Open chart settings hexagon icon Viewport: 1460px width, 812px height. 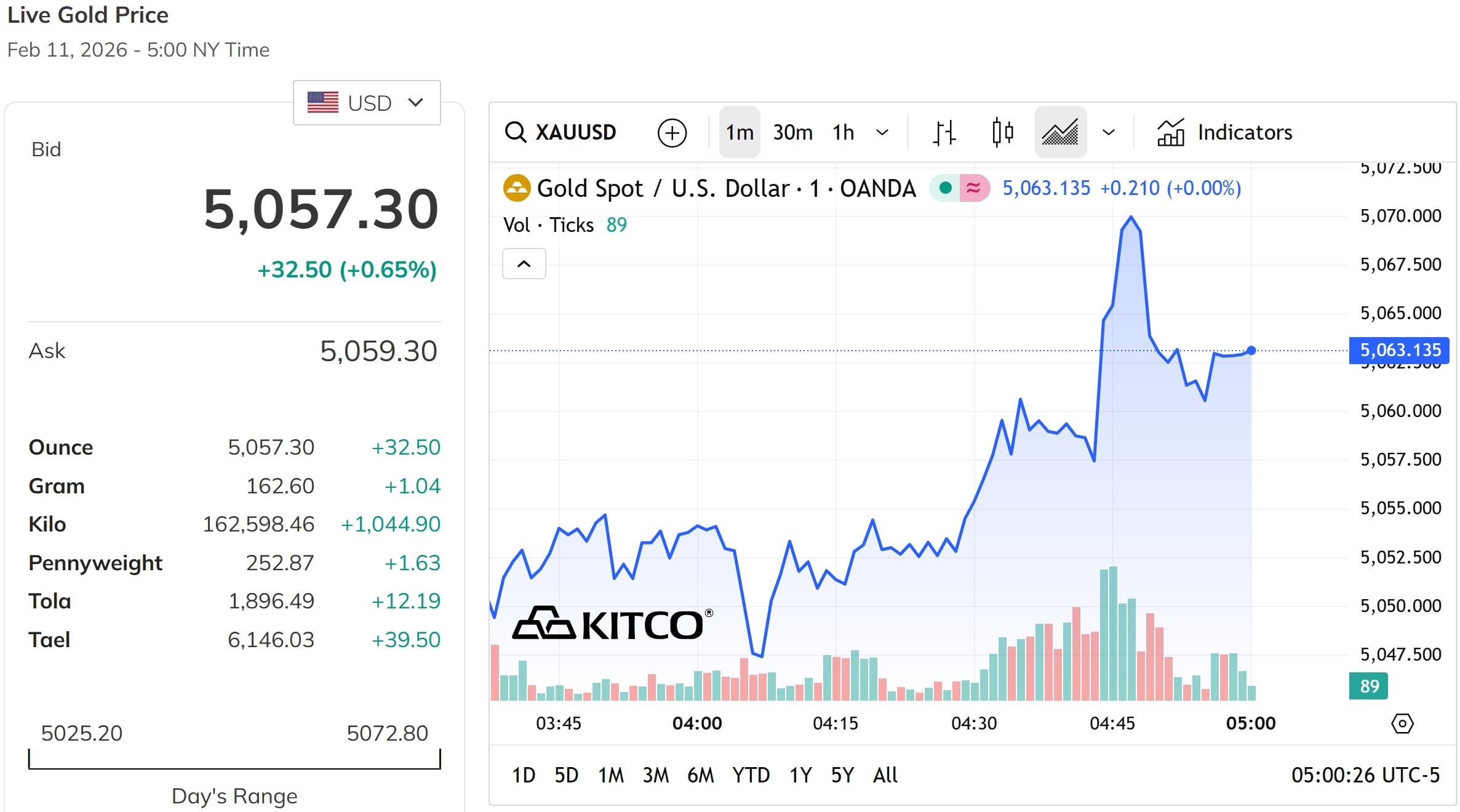click(1402, 723)
